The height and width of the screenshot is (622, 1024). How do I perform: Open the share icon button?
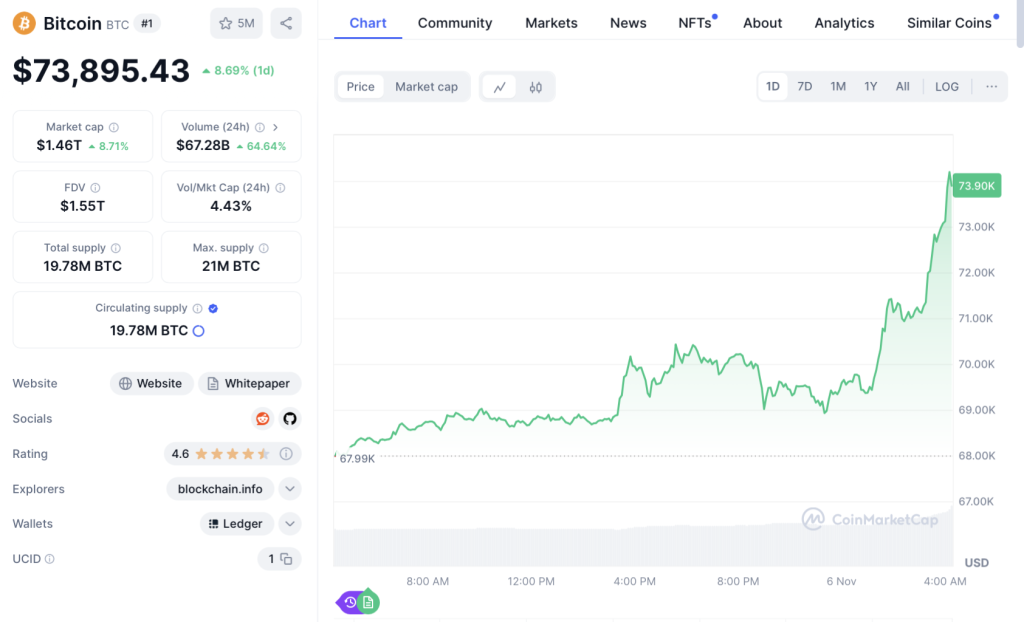[x=286, y=24]
